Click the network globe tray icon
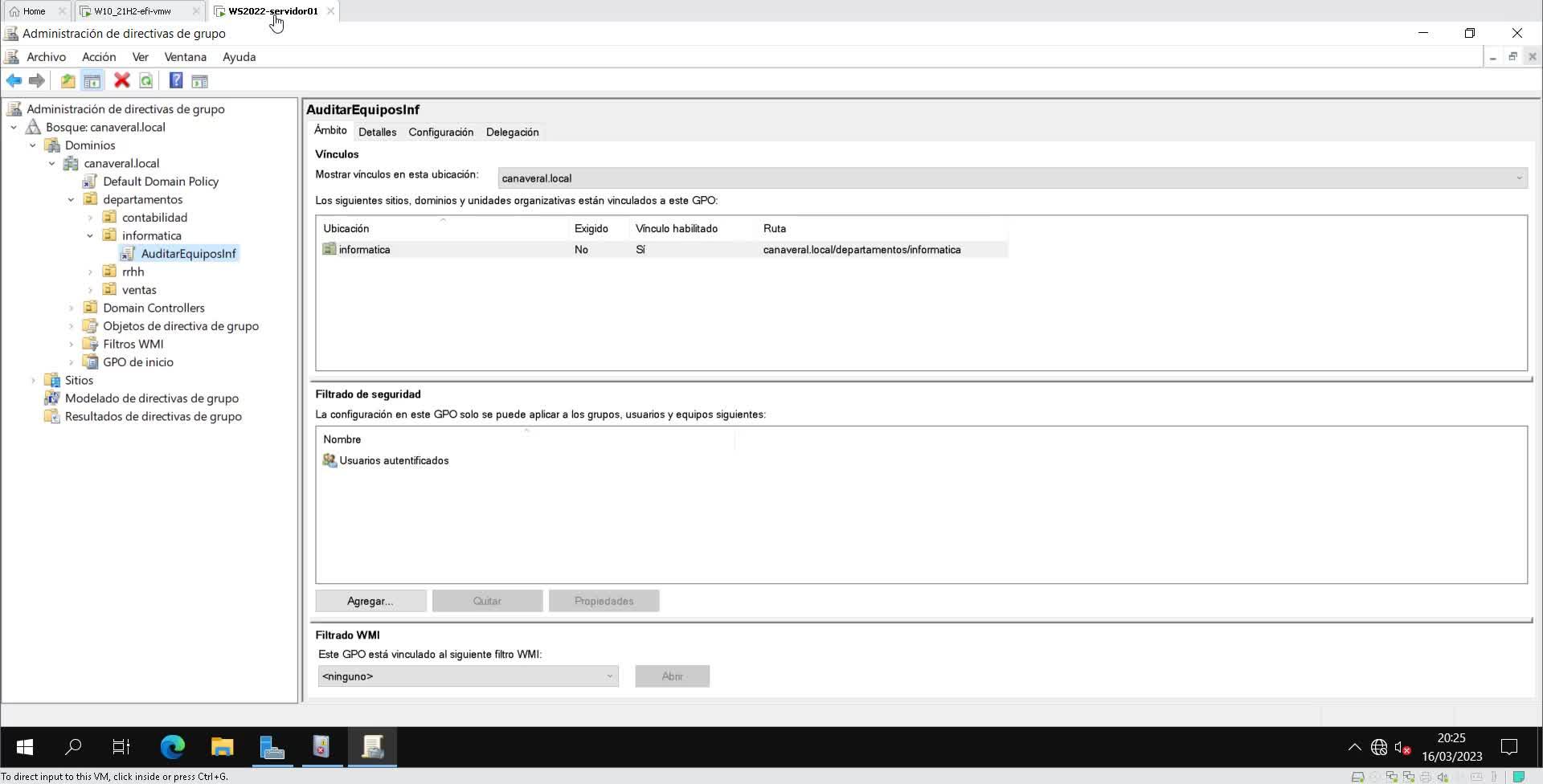The width and height of the screenshot is (1543, 784). [1379, 748]
